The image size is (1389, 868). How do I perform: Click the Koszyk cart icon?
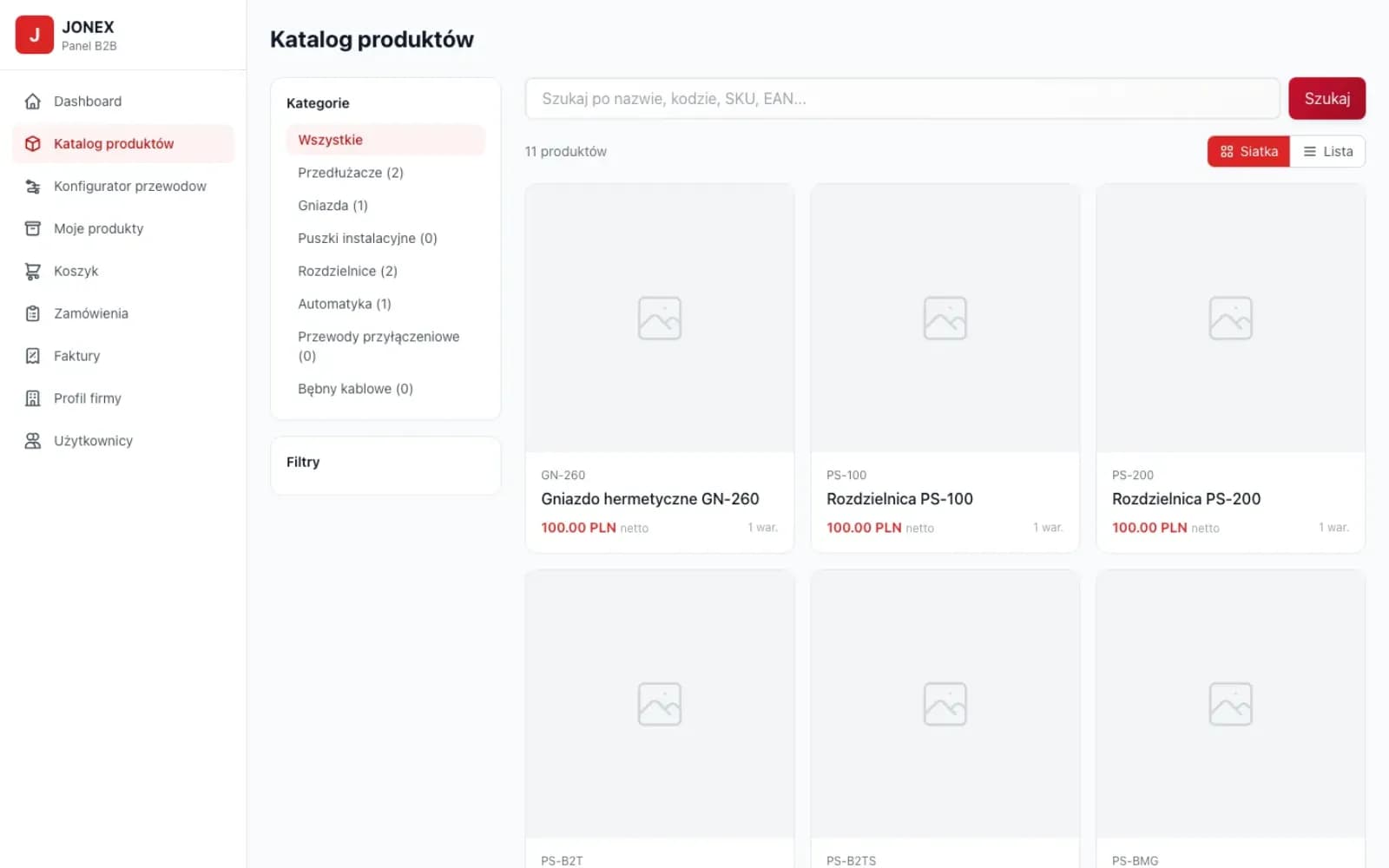click(33, 272)
